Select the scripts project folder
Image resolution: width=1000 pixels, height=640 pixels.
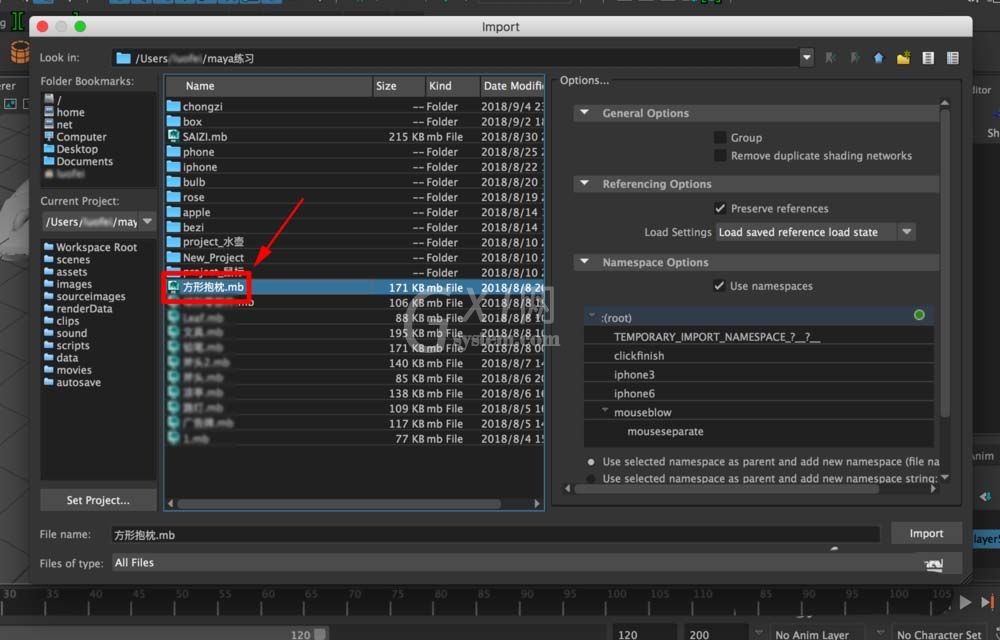(x=67, y=345)
